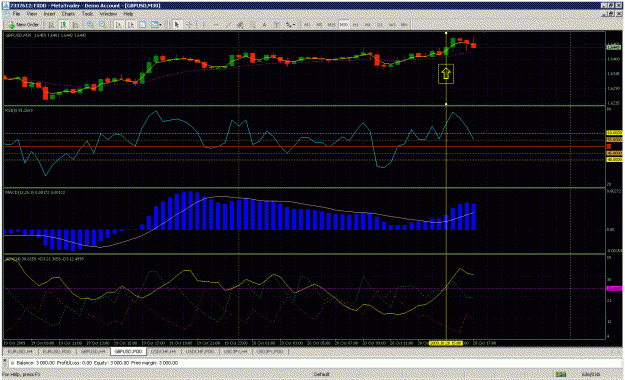625x380 pixels.
Task: Click the Default profile in status bar
Action: click(321, 374)
